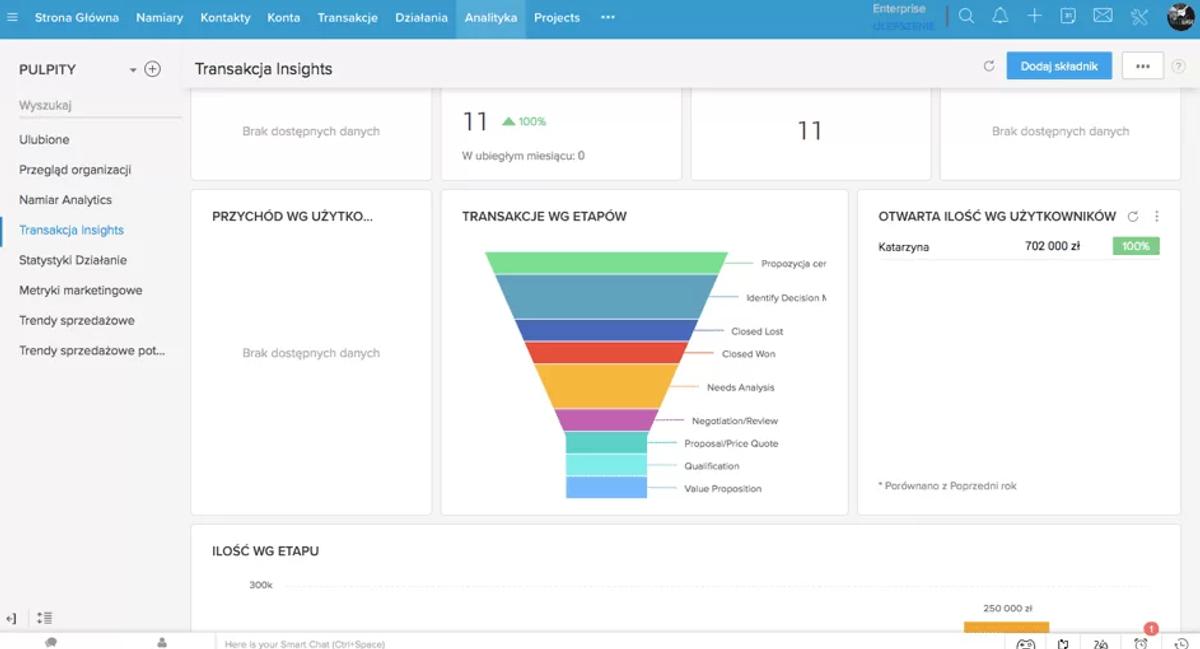Click the recent history clock icon in bottom bar
1200x649 pixels.
1180,643
